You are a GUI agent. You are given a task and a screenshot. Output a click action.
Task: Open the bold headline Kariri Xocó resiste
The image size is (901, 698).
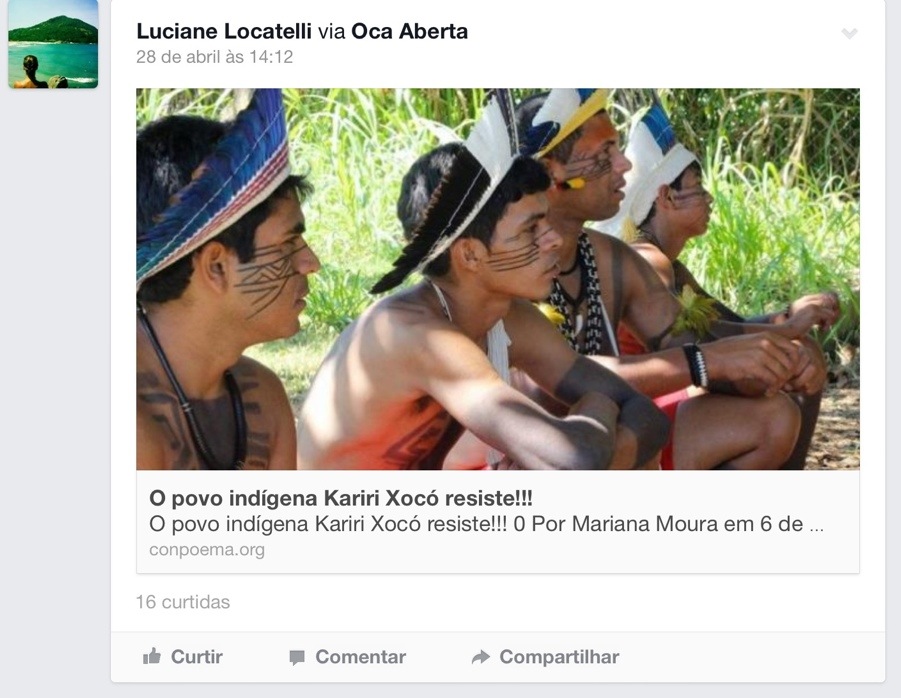click(x=341, y=498)
